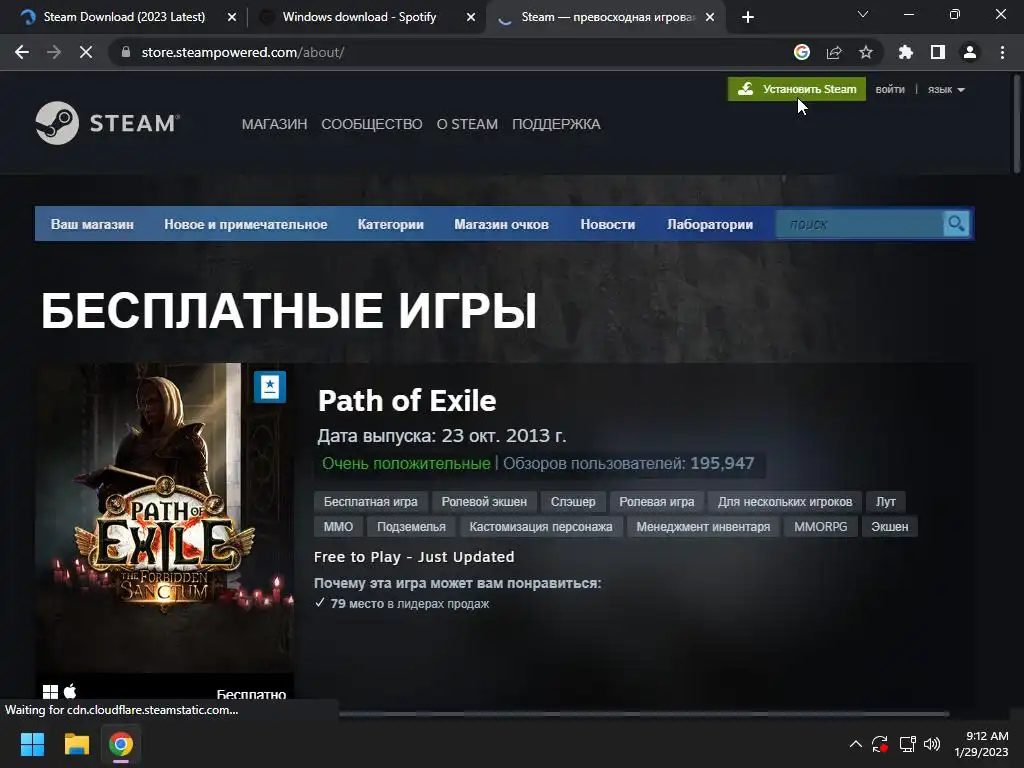
Task: Click the ММО tag
Action: pyautogui.click(x=338, y=526)
